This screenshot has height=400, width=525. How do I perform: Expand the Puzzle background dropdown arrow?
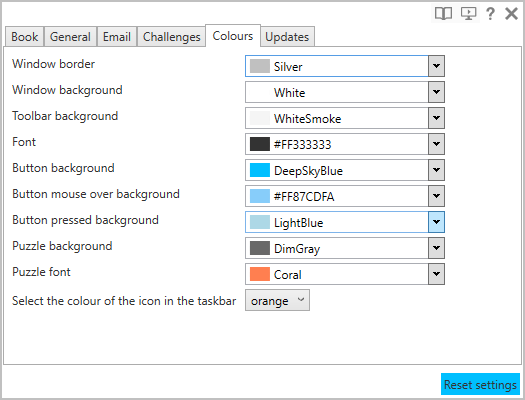pos(436,248)
